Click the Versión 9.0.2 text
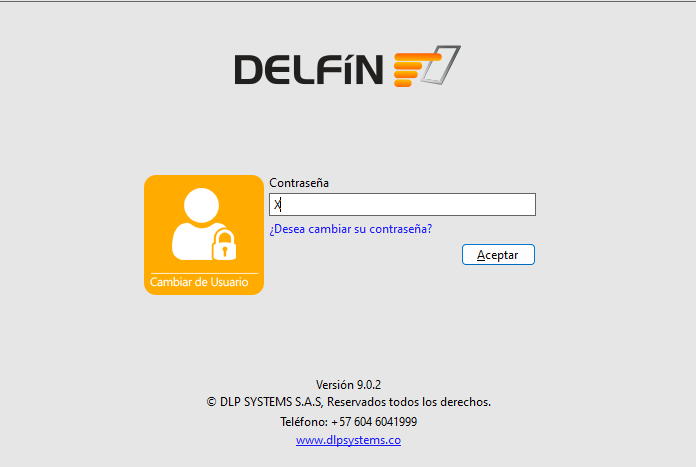This screenshot has height=467, width=696. coord(348,384)
